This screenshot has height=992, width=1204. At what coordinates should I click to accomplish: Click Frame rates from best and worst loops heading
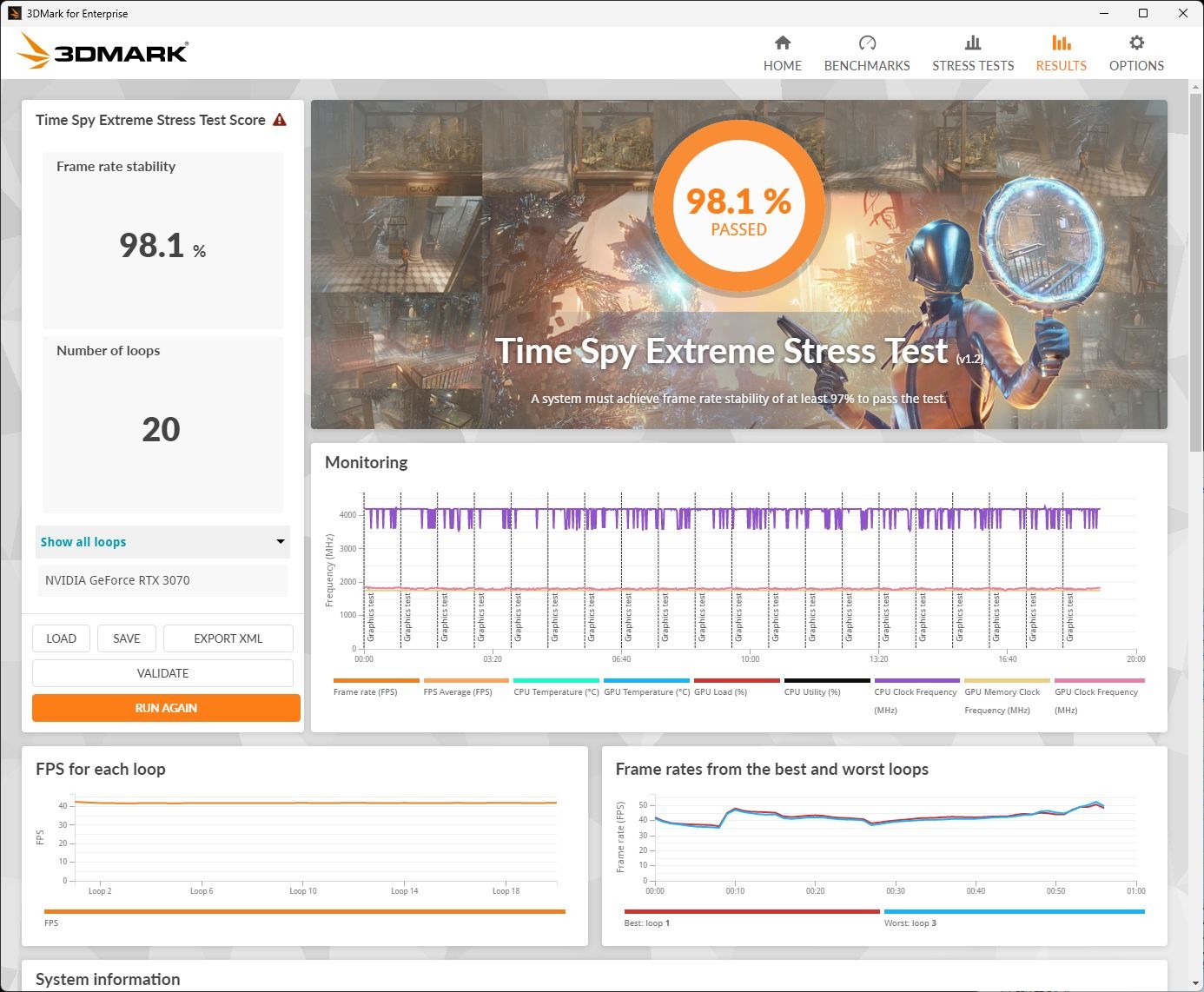coord(772,769)
